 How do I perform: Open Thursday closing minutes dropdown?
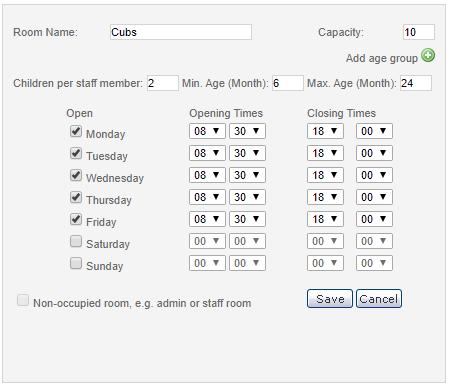[374, 197]
